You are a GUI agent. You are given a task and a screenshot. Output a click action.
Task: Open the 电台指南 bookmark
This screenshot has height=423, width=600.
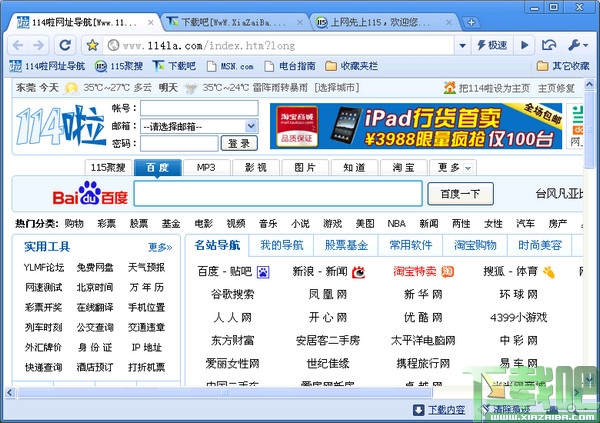point(290,66)
